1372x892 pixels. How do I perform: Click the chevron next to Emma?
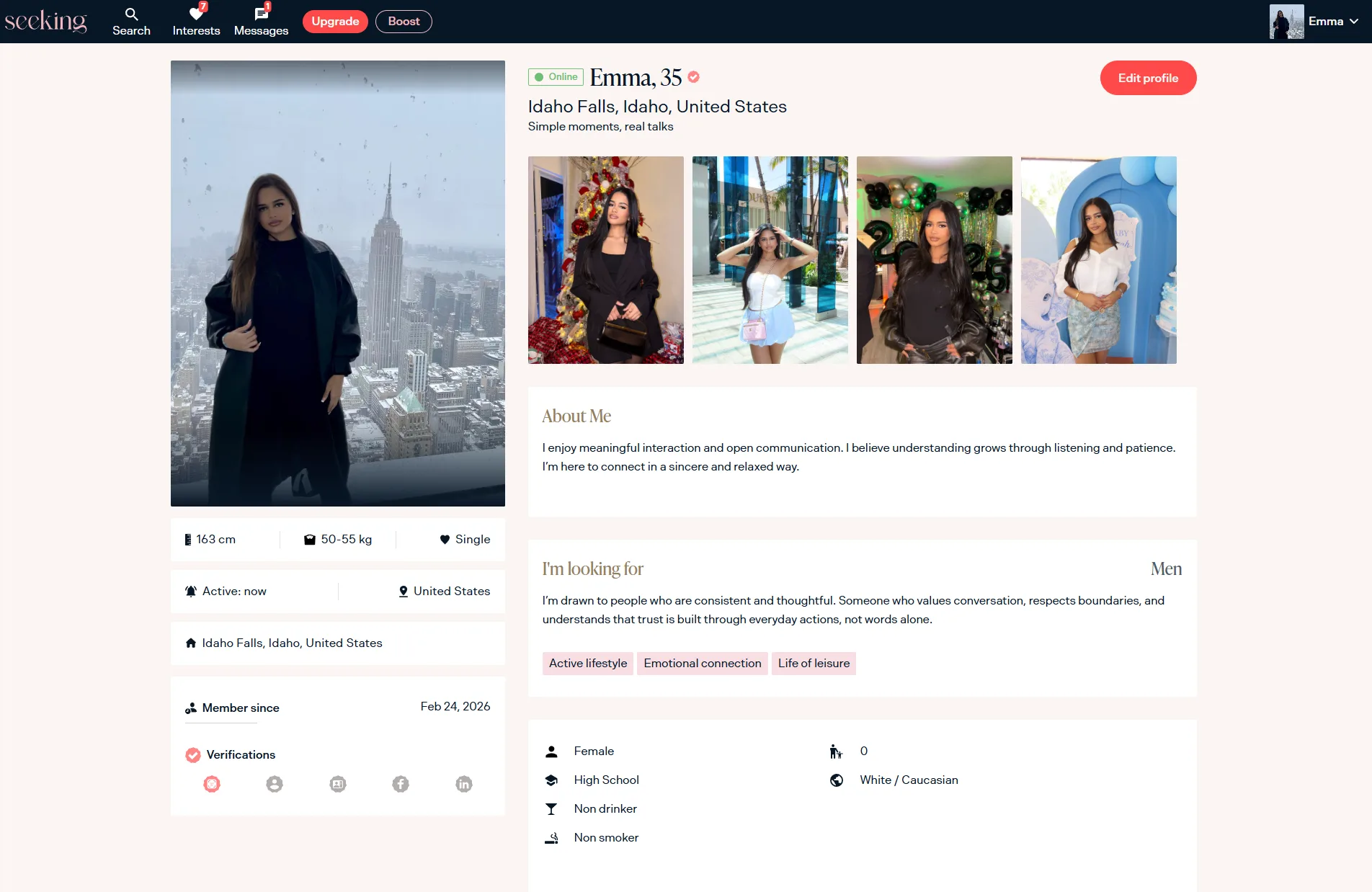point(1354,22)
